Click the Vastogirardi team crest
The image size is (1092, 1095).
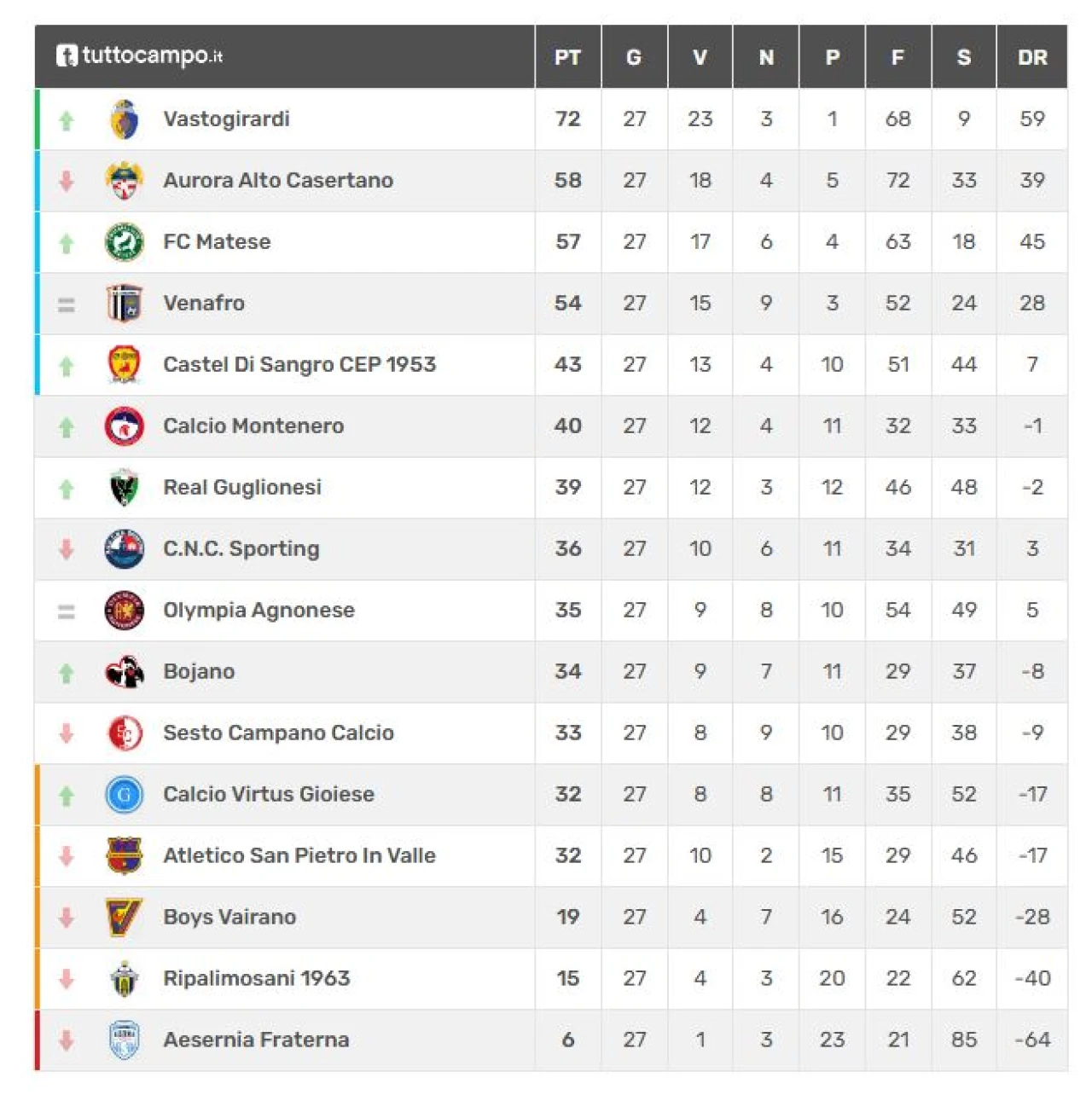coord(125,119)
